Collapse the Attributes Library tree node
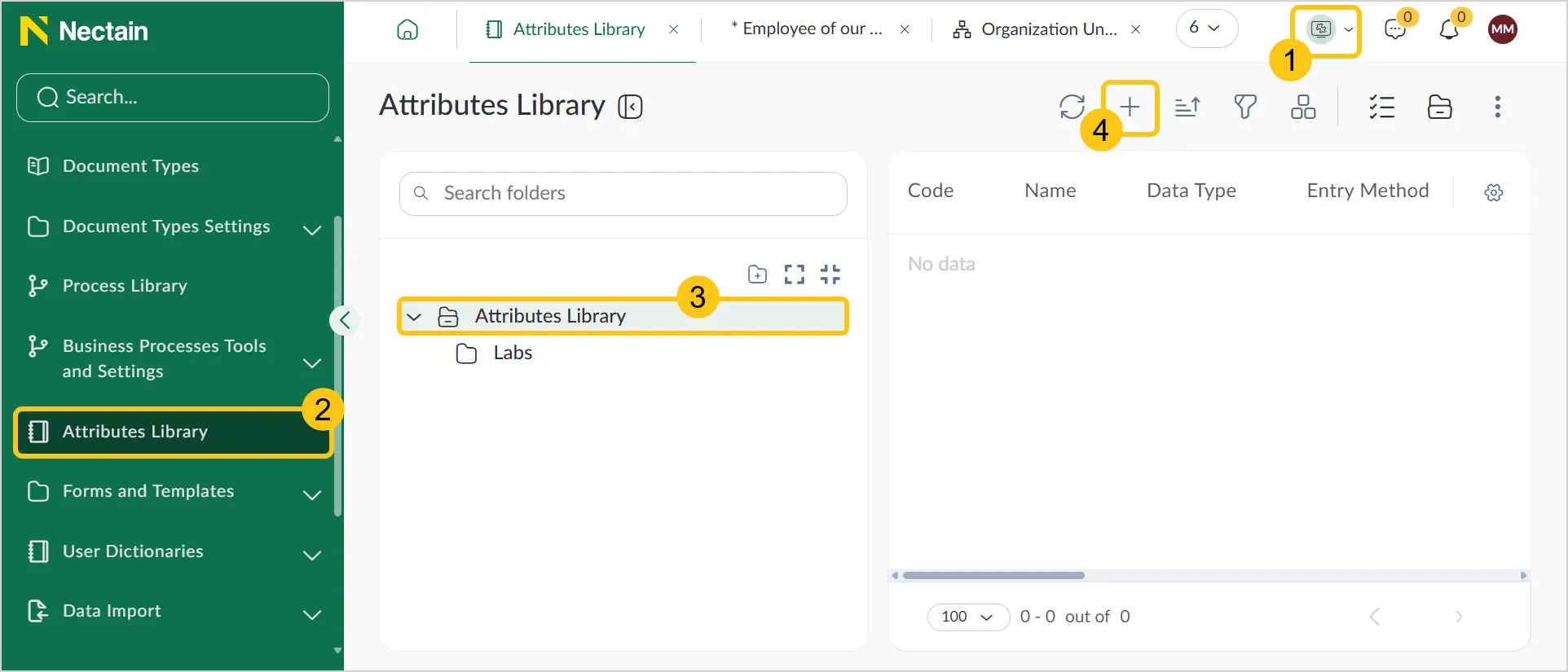The width and height of the screenshot is (1568, 672). (x=414, y=317)
